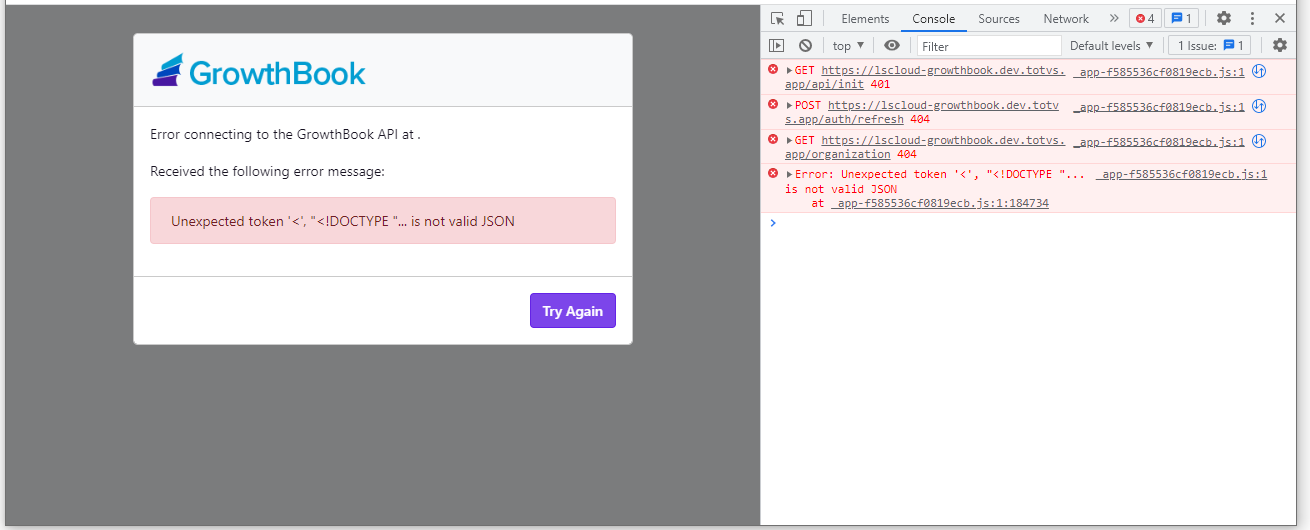The height and width of the screenshot is (530, 1310).
Task: Open the DevTools three-dot customize menu
Action: coord(1251,18)
